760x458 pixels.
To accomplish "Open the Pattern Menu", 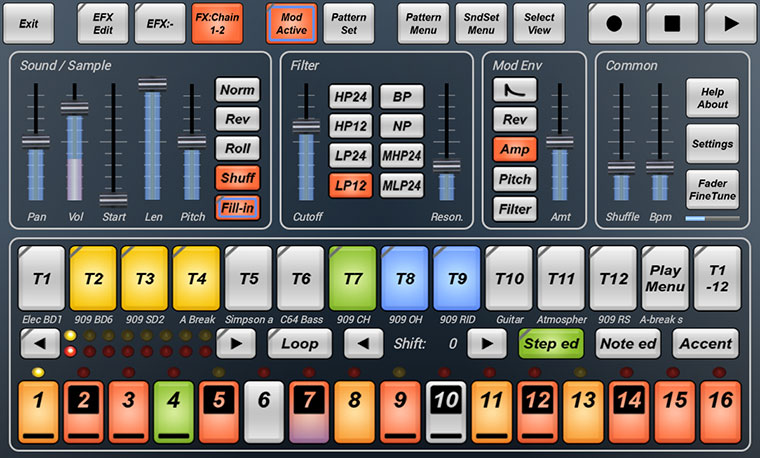I will click(424, 22).
